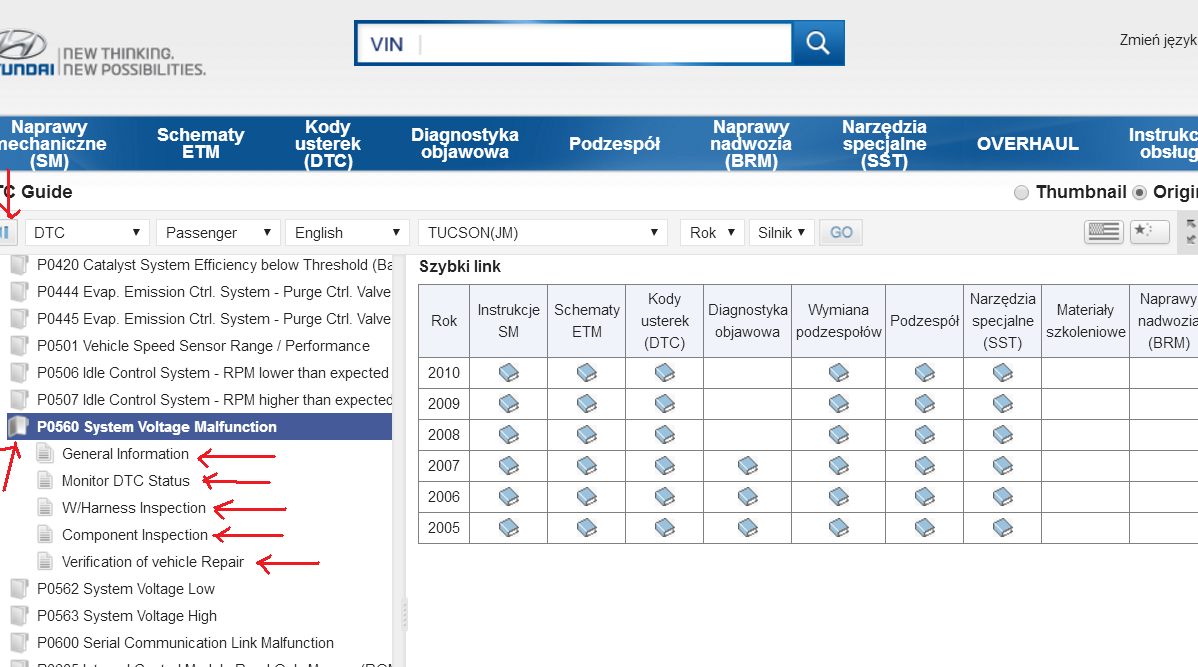Open the 2007 Diagnostyka objawowa book icon
Viewport: 1198px width, 667px height.
coord(747,465)
